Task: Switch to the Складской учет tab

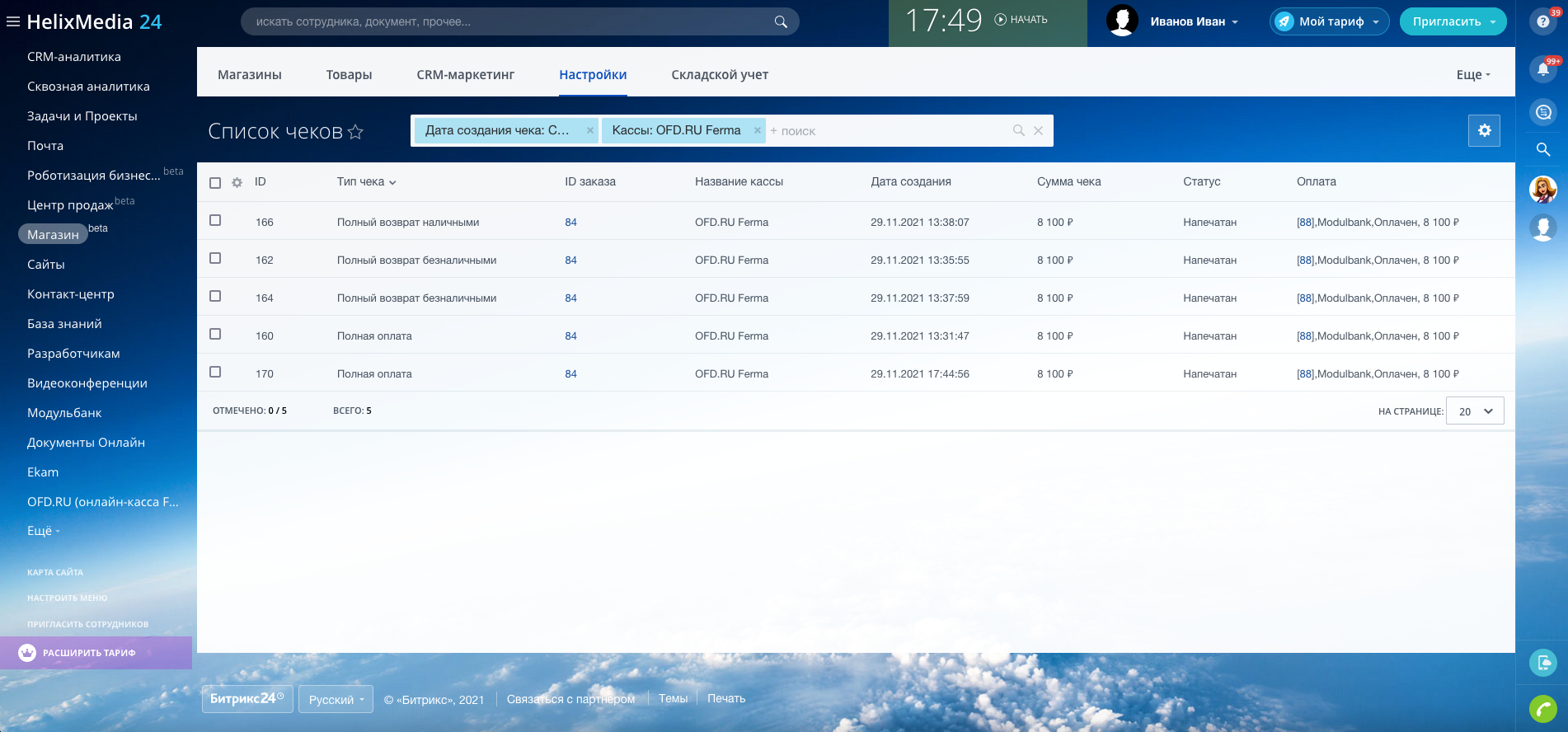Action: (719, 75)
